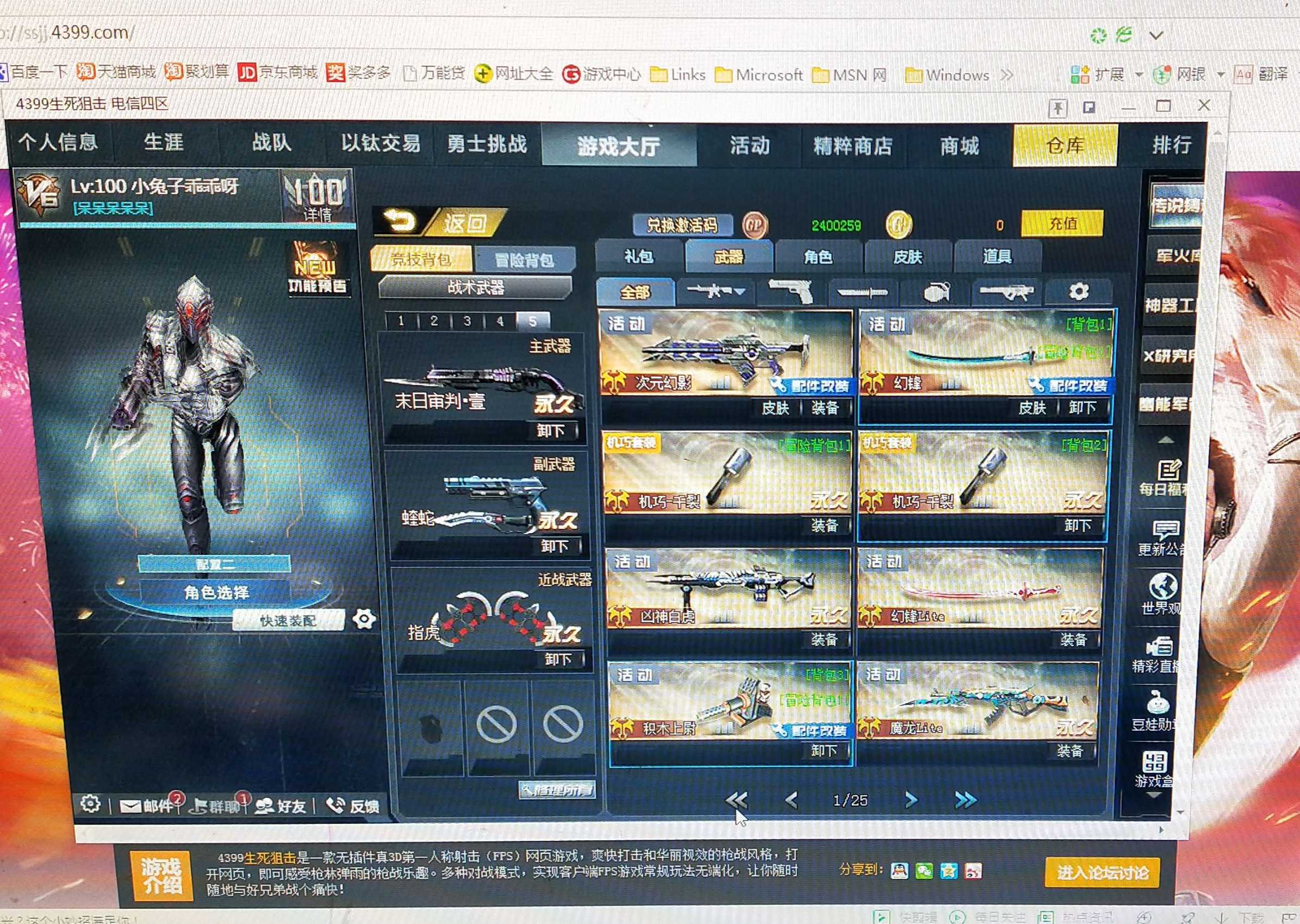Select backpack slot 3
Image resolution: width=1300 pixels, height=924 pixels.
point(467,321)
